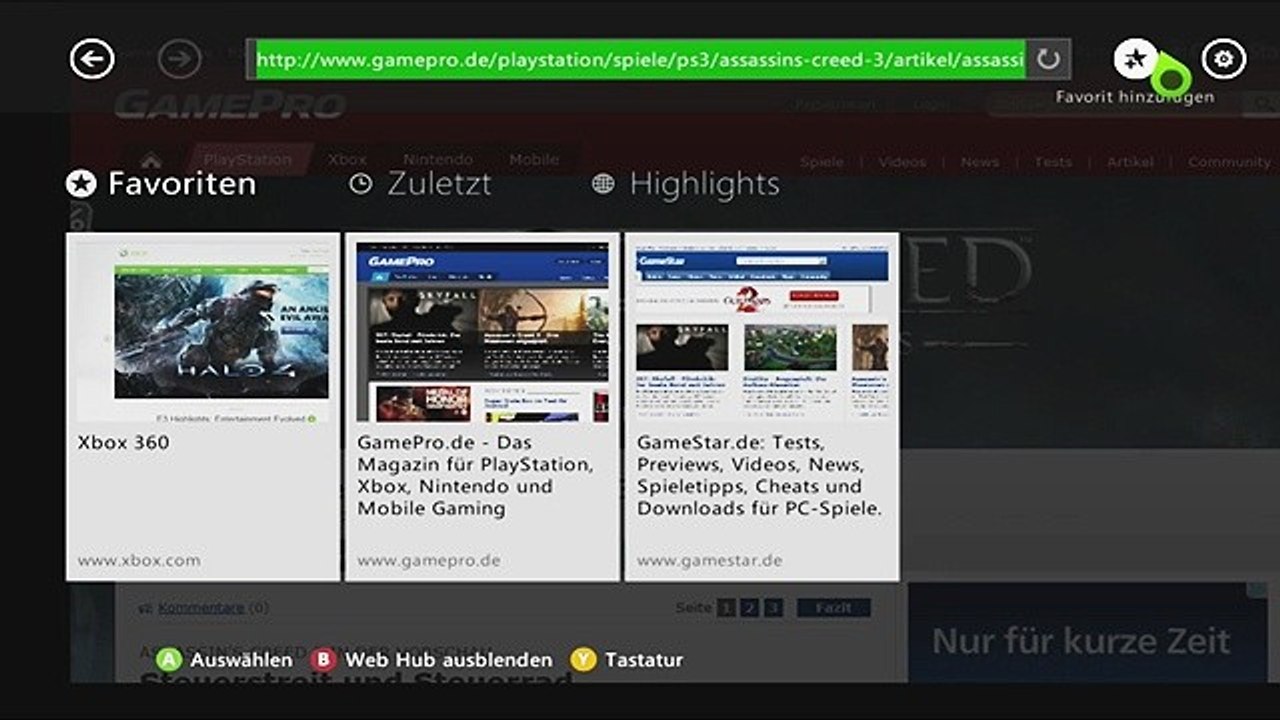Click the www.gamepro.de address text
Viewport: 1280px width, 720px height.
pyautogui.click(x=428, y=561)
